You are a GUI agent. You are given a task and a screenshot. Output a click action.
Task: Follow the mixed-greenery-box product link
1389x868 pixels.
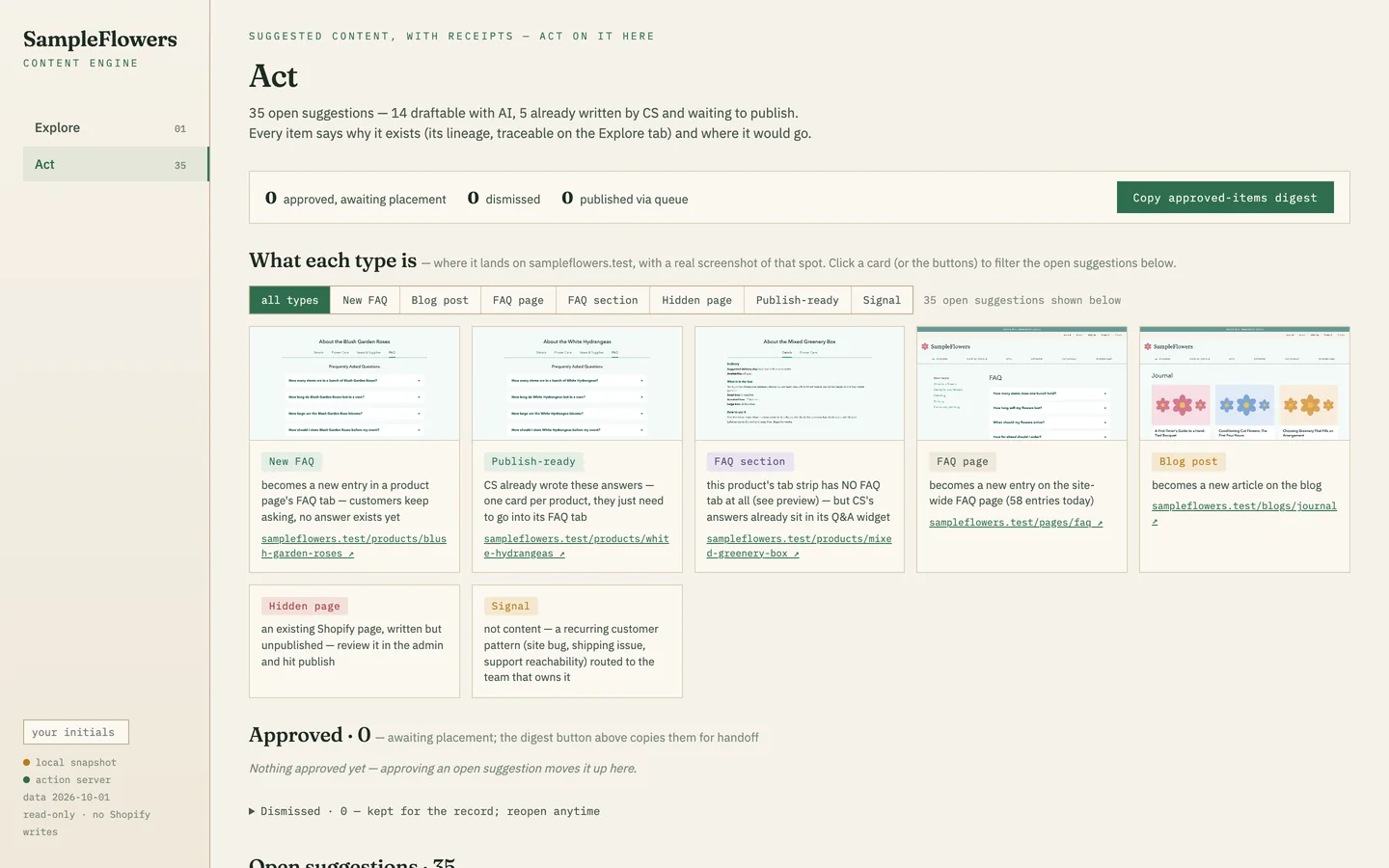799,546
